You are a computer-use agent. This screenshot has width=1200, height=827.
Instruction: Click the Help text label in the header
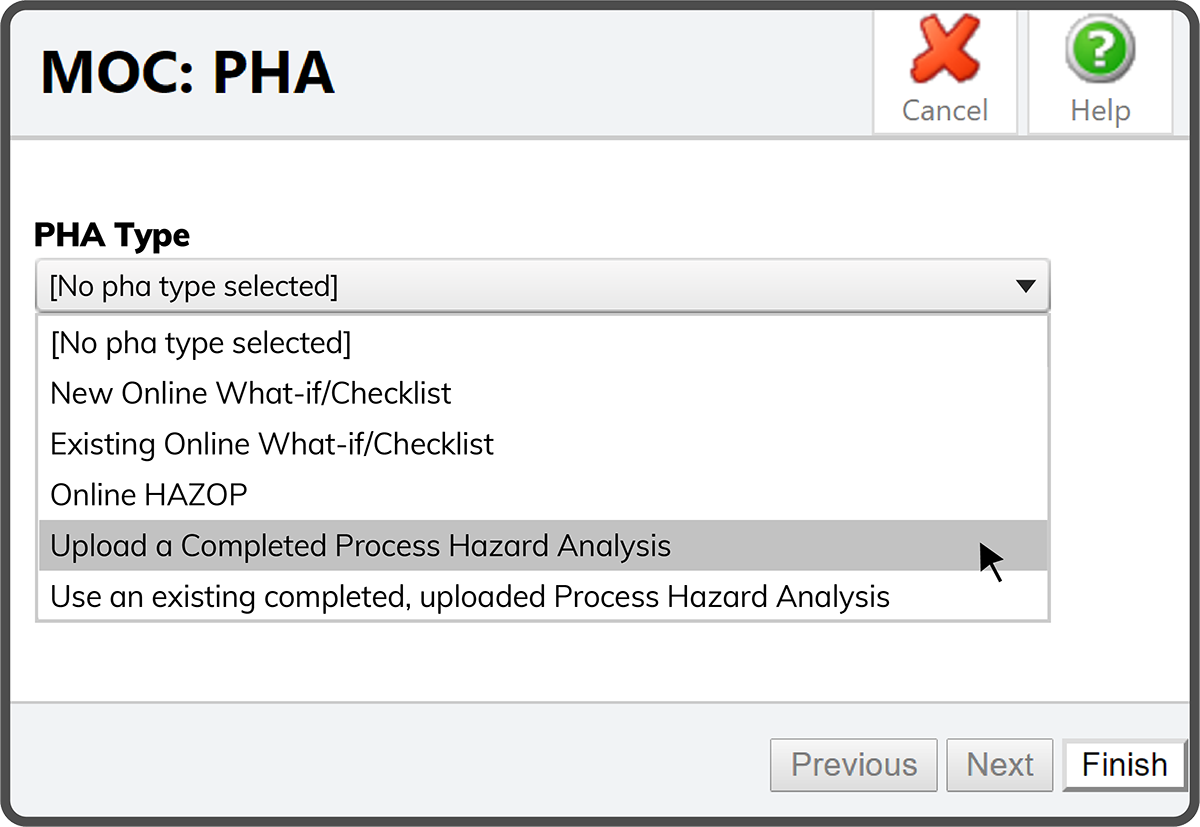point(1099,110)
